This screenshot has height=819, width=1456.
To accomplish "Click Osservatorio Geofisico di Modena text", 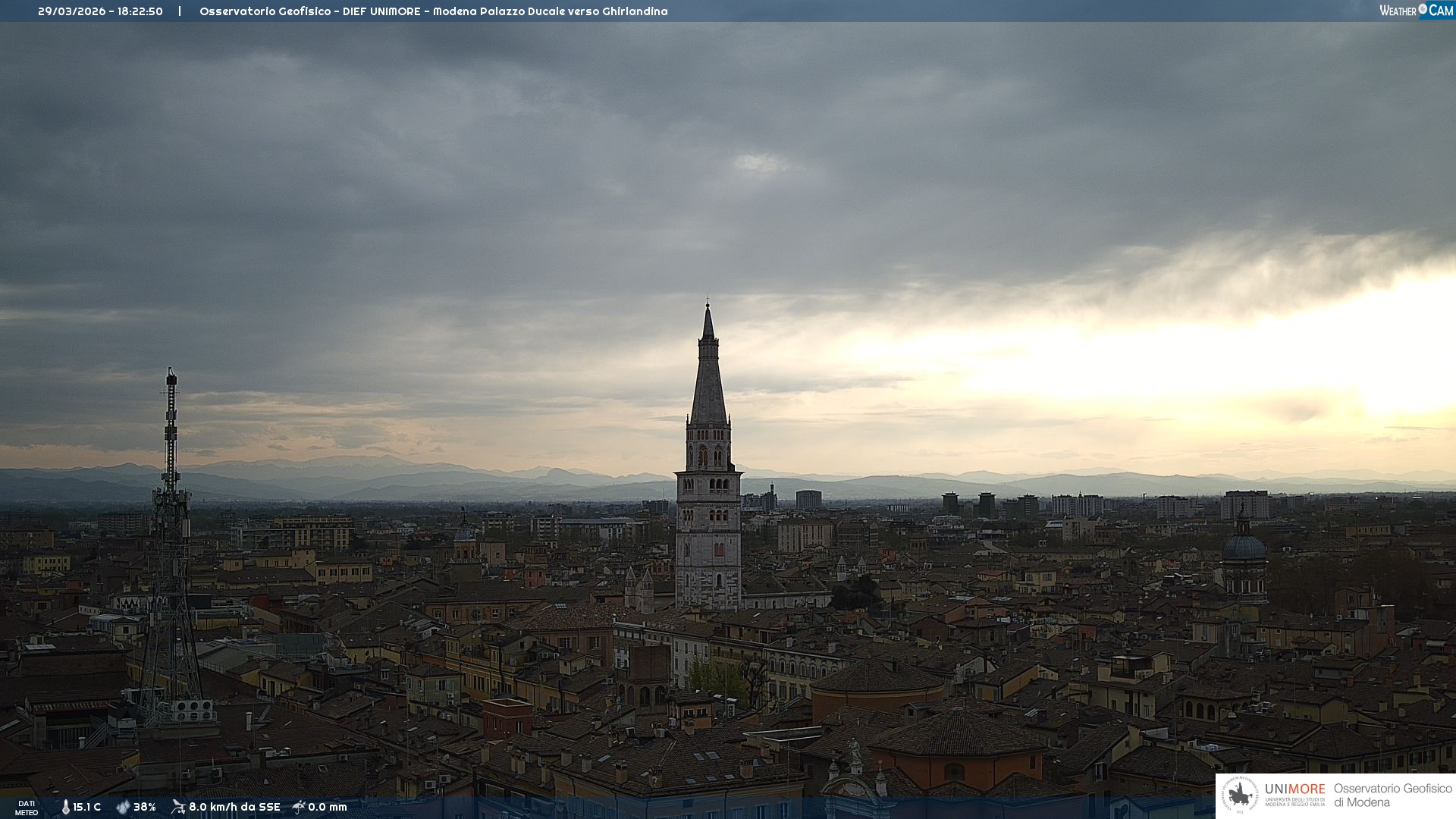I will tap(1392, 795).
